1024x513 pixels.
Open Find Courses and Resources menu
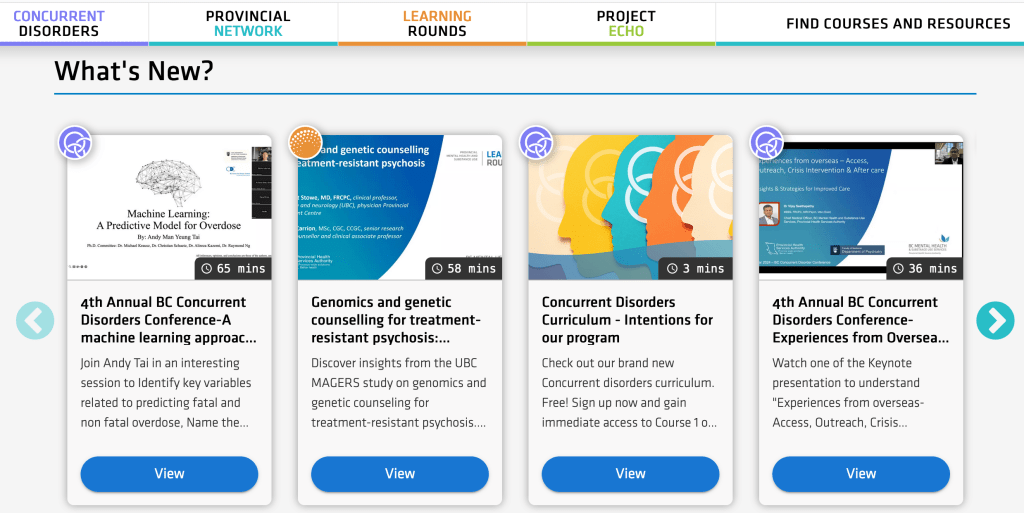click(898, 23)
